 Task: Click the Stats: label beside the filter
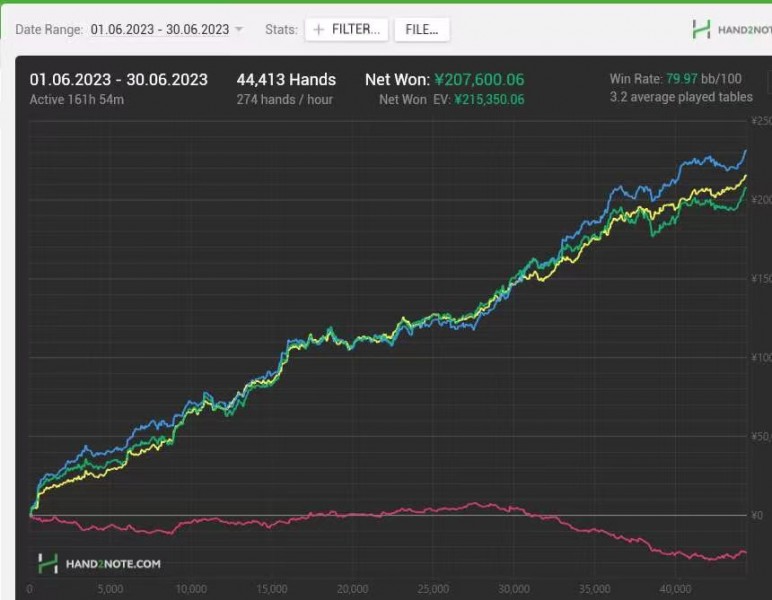coord(281,30)
